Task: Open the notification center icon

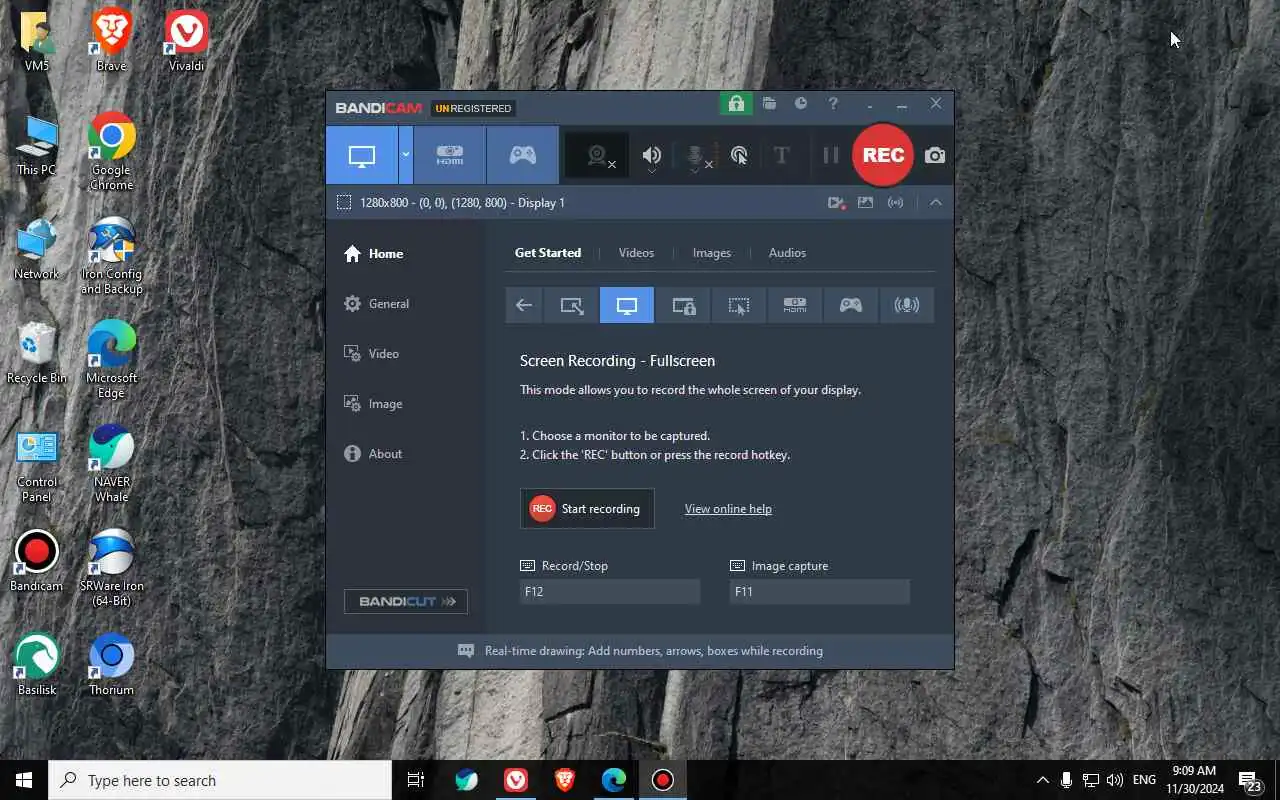Action: pyautogui.click(x=1249, y=780)
